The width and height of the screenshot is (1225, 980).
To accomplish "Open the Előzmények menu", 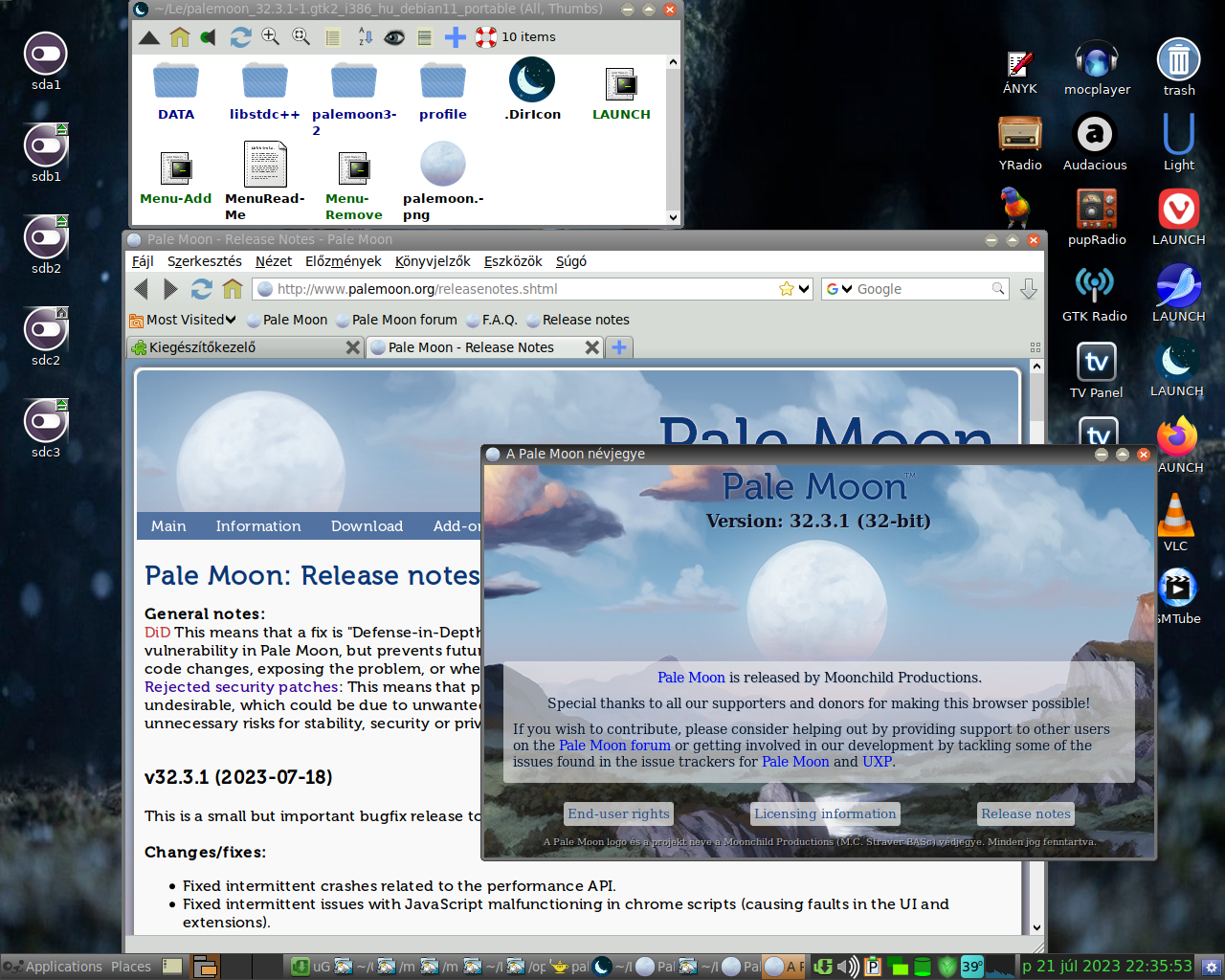I will (343, 261).
